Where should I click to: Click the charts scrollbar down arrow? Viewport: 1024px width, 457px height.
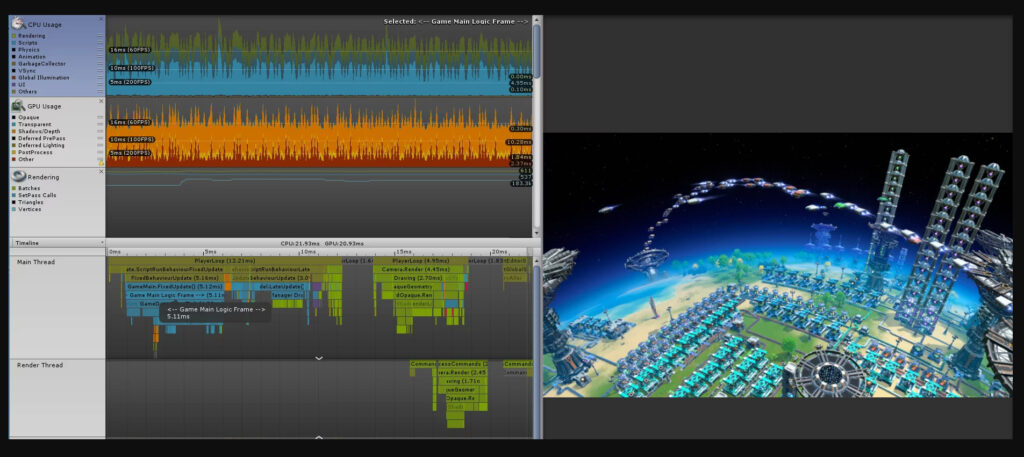(537, 232)
